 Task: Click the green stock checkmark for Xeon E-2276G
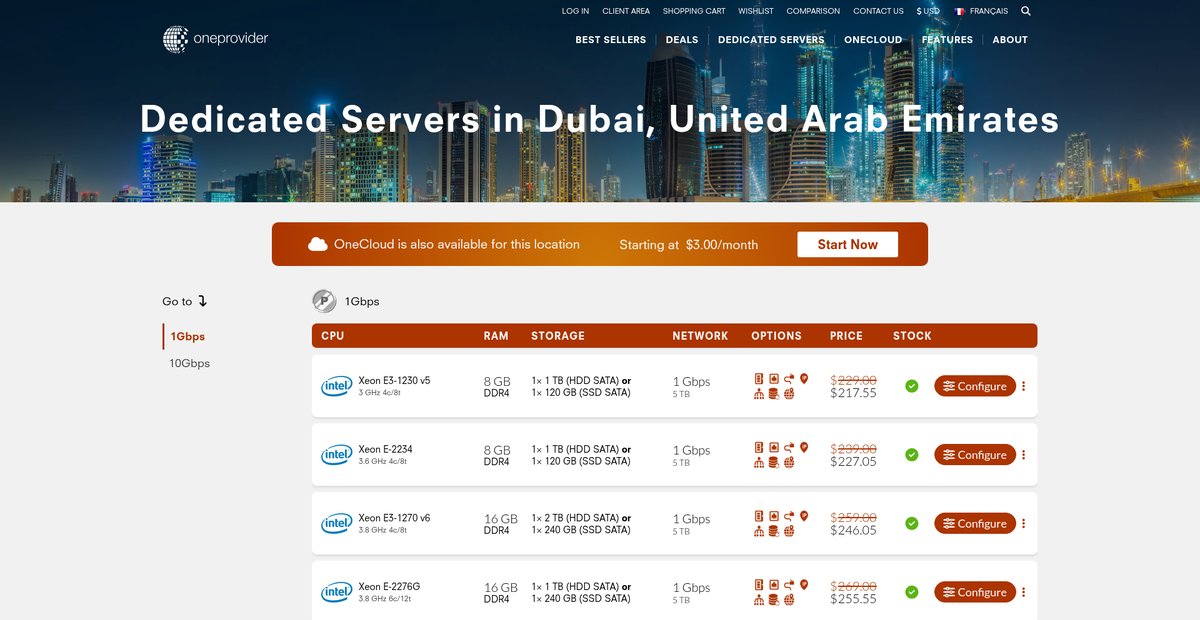pos(912,592)
